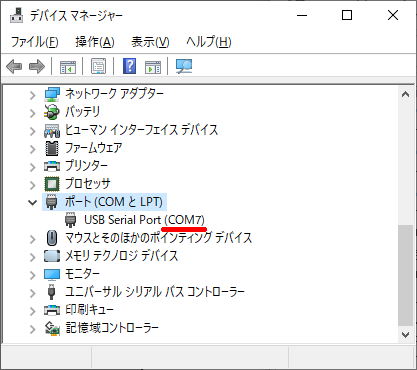This screenshot has width=417, height=370.
Task: Click the ネットワーク アダプター network icon
Action: click(x=52, y=94)
